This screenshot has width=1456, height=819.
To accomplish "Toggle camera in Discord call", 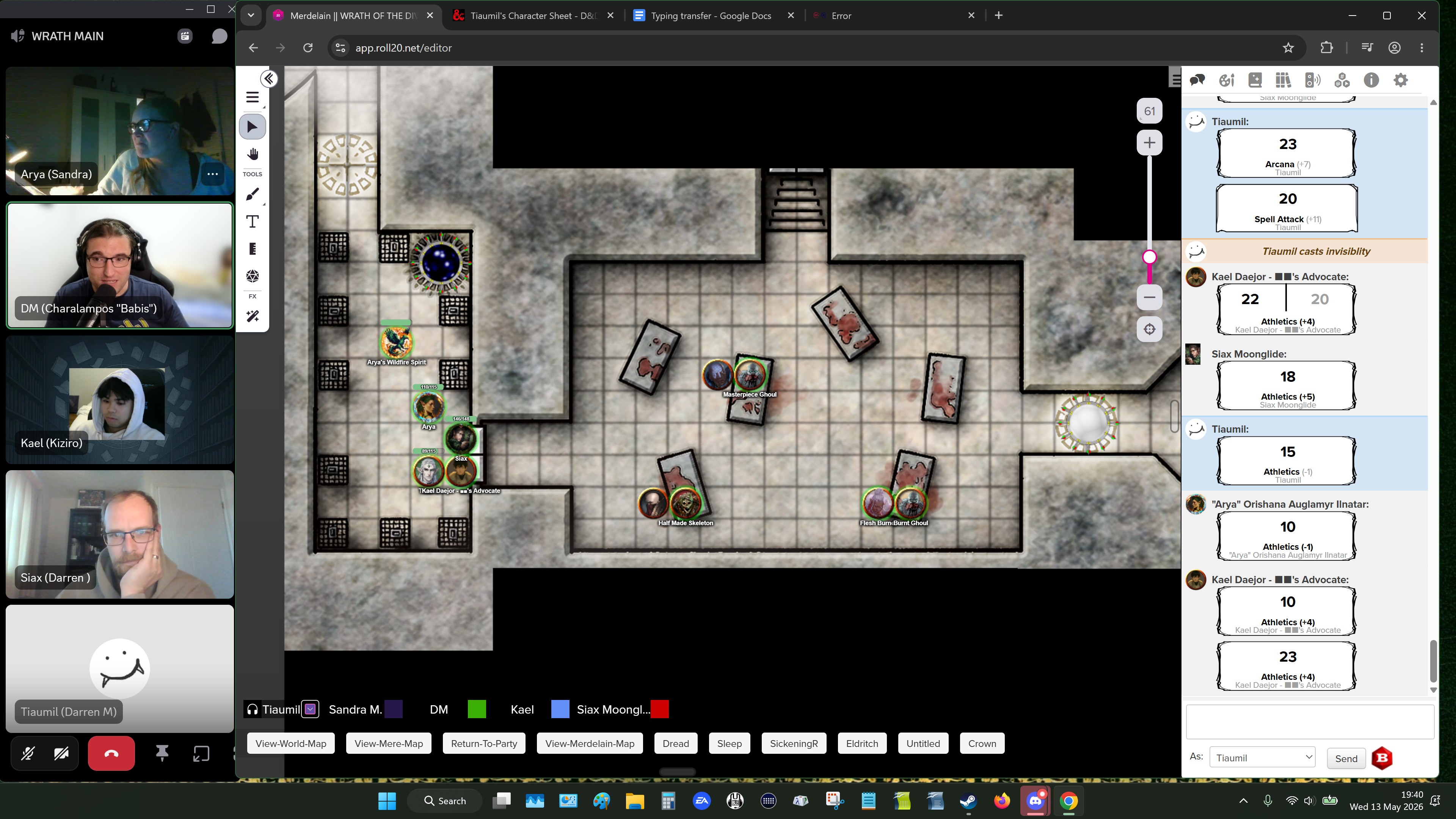I will coord(61,753).
